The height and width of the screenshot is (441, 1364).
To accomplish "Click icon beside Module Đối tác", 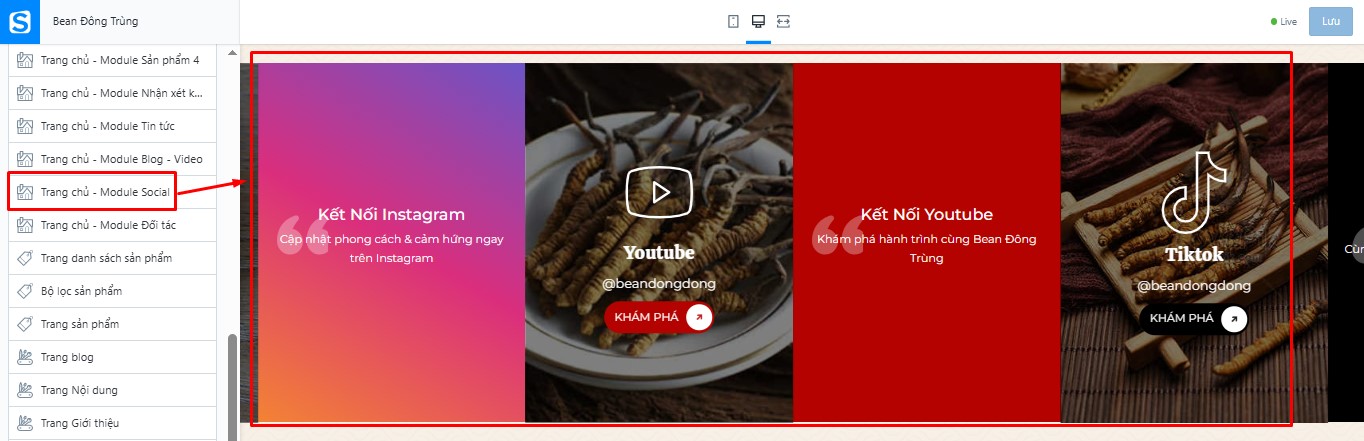I will pyautogui.click(x=26, y=225).
